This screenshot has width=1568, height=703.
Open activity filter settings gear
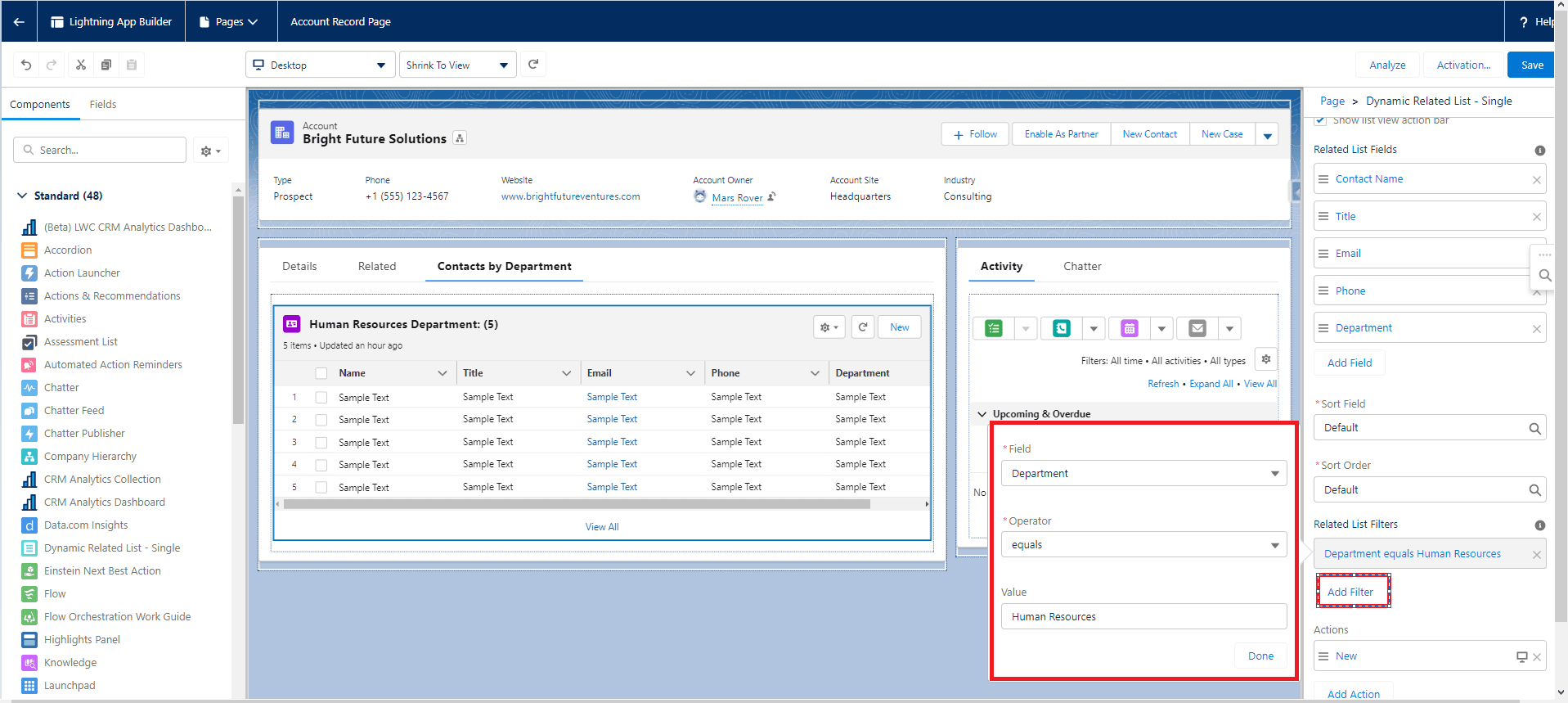[x=1265, y=359]
